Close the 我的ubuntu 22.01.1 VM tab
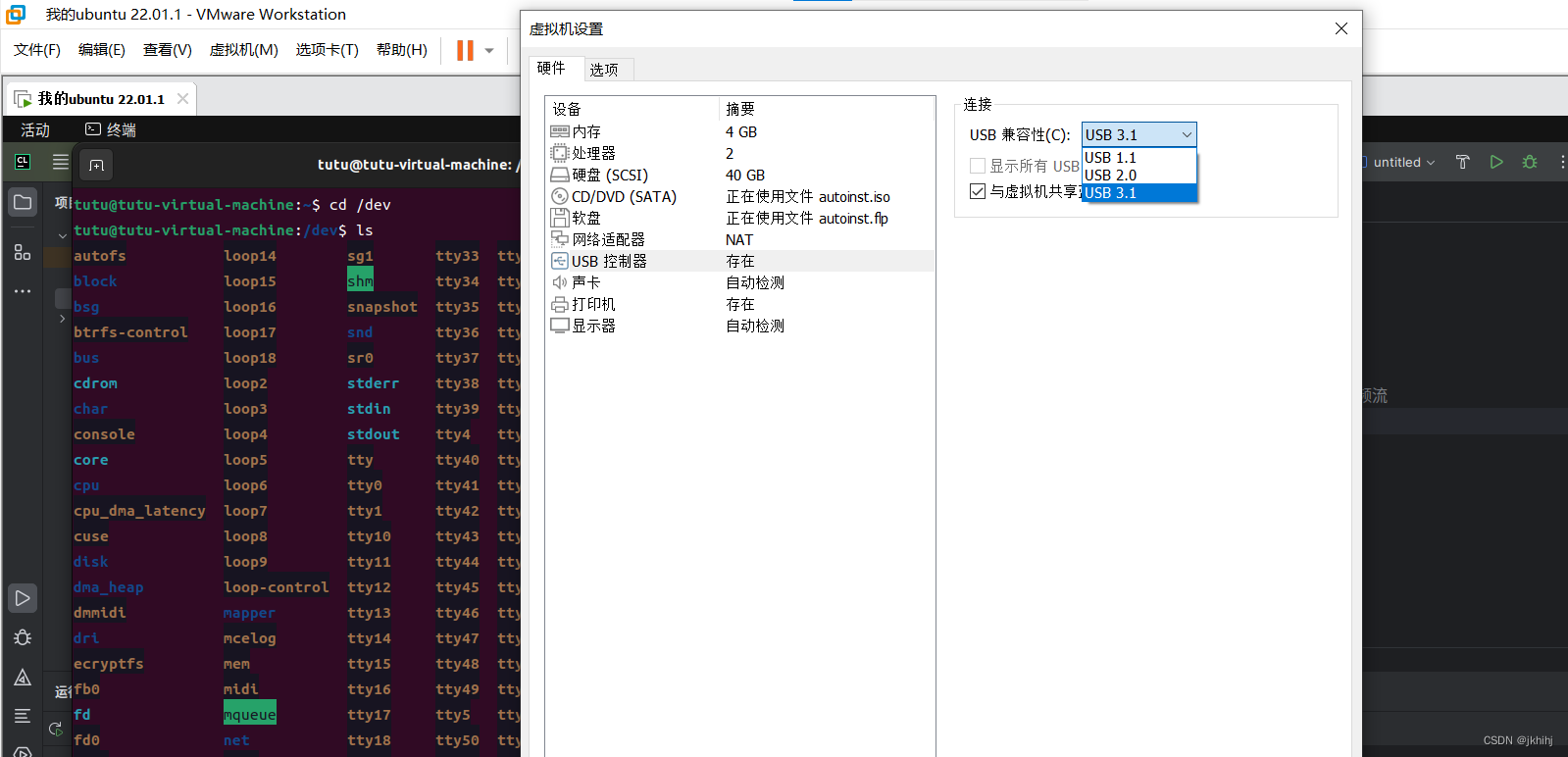The image size is (1568, 757). coord(182,99)
